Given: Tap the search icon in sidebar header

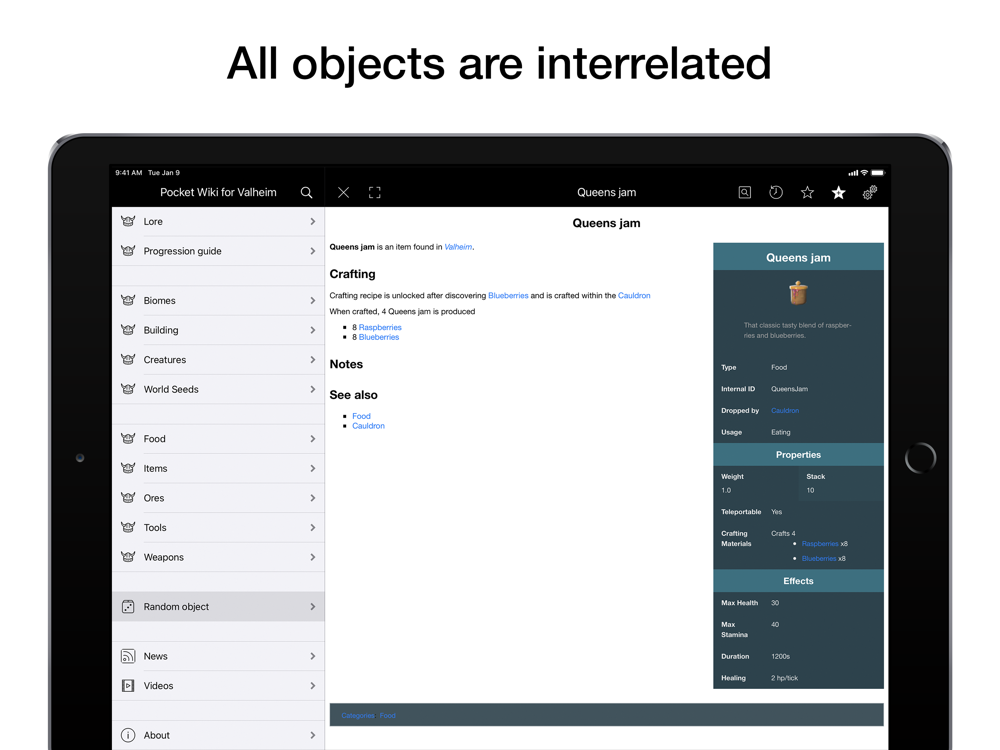Looking at the screenshot, I should pos(306,193).
